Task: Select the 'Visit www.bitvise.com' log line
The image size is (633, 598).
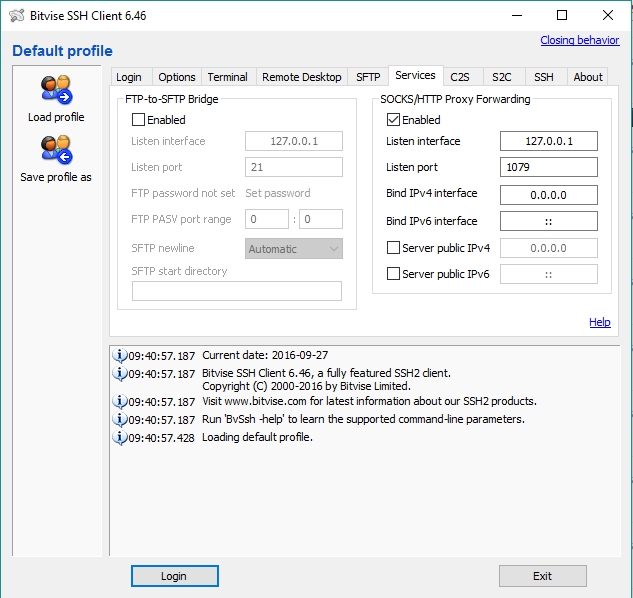Action: [x=369, y=401]
